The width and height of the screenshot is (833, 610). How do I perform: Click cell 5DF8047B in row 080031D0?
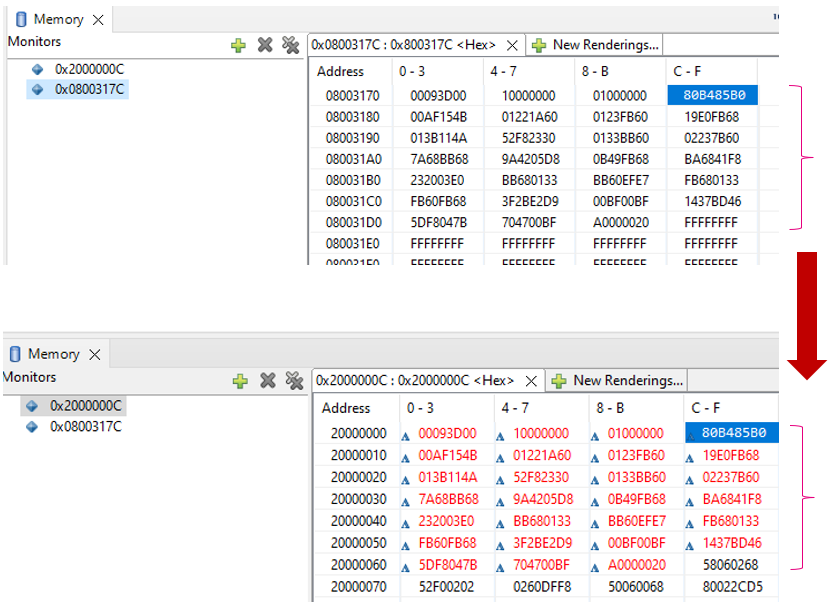pos(438,223)
